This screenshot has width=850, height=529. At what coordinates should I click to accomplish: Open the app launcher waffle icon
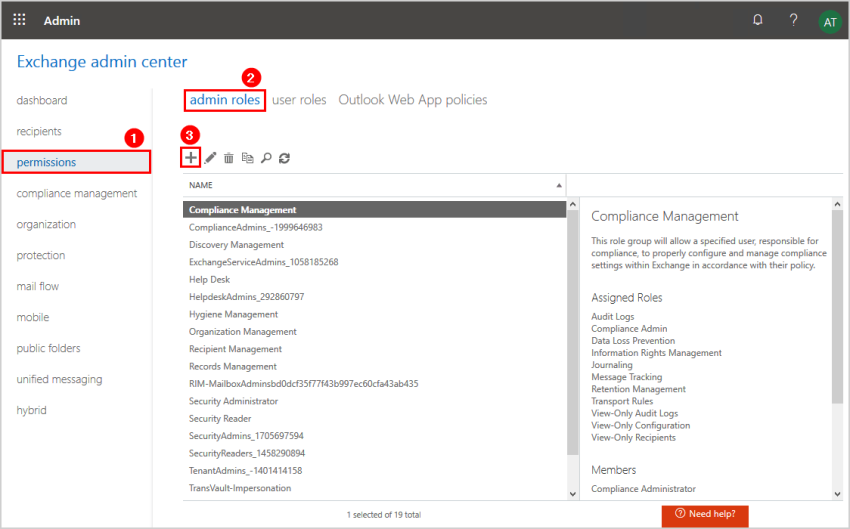[x=19, y=20]
